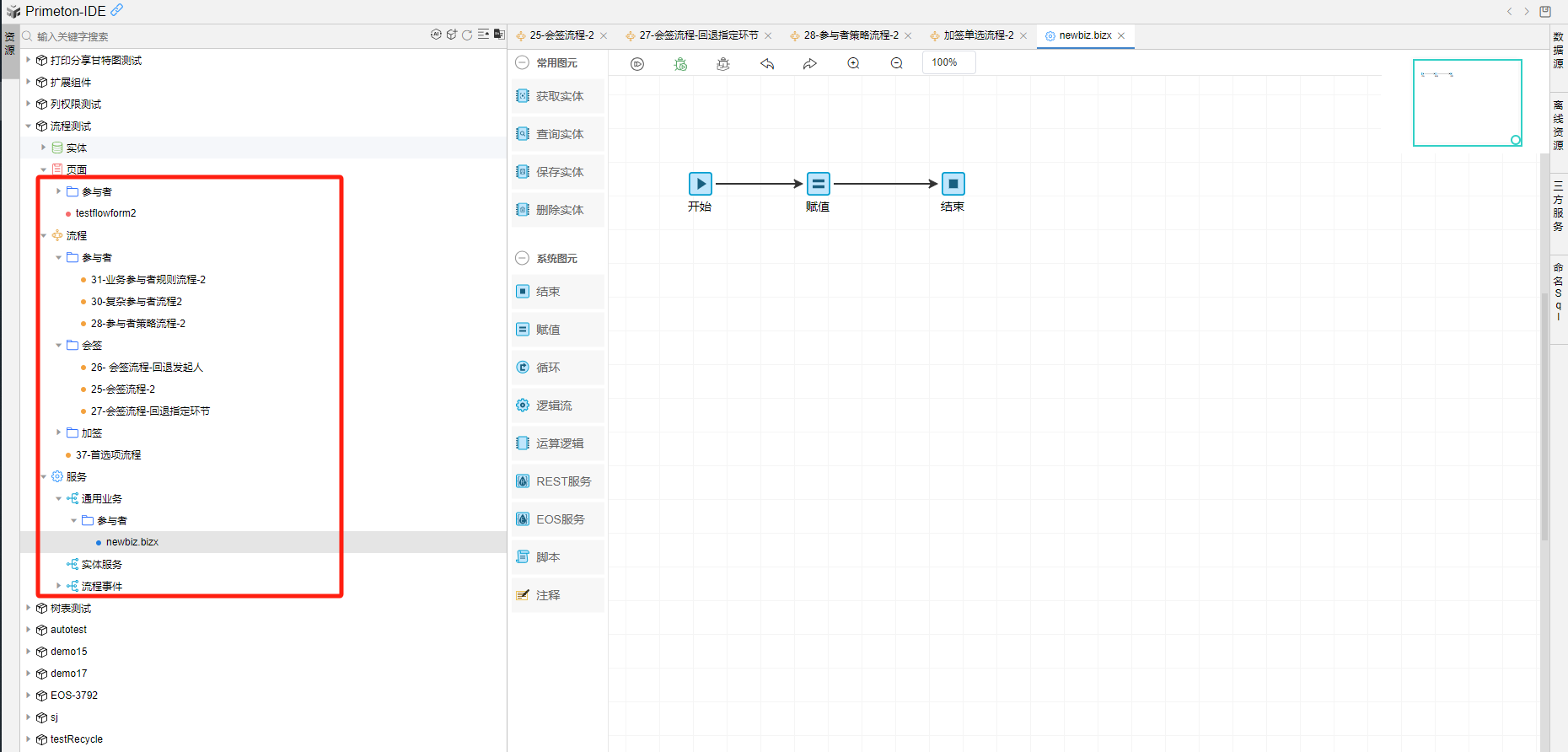Expand the 加签 folder in the tree

click(59, 432)
